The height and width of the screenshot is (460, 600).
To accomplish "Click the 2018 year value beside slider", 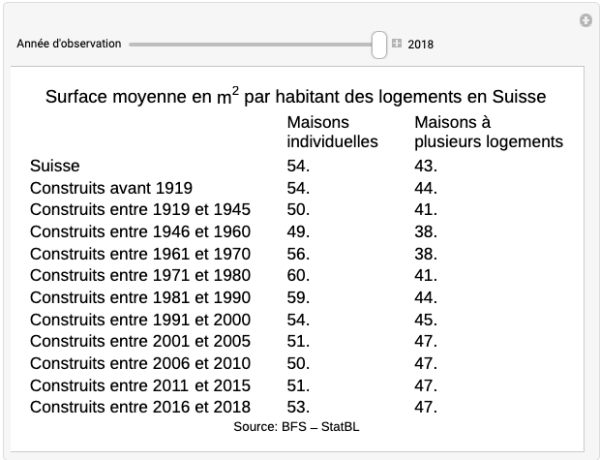I will pyautogui.click(x=420, y=44).
